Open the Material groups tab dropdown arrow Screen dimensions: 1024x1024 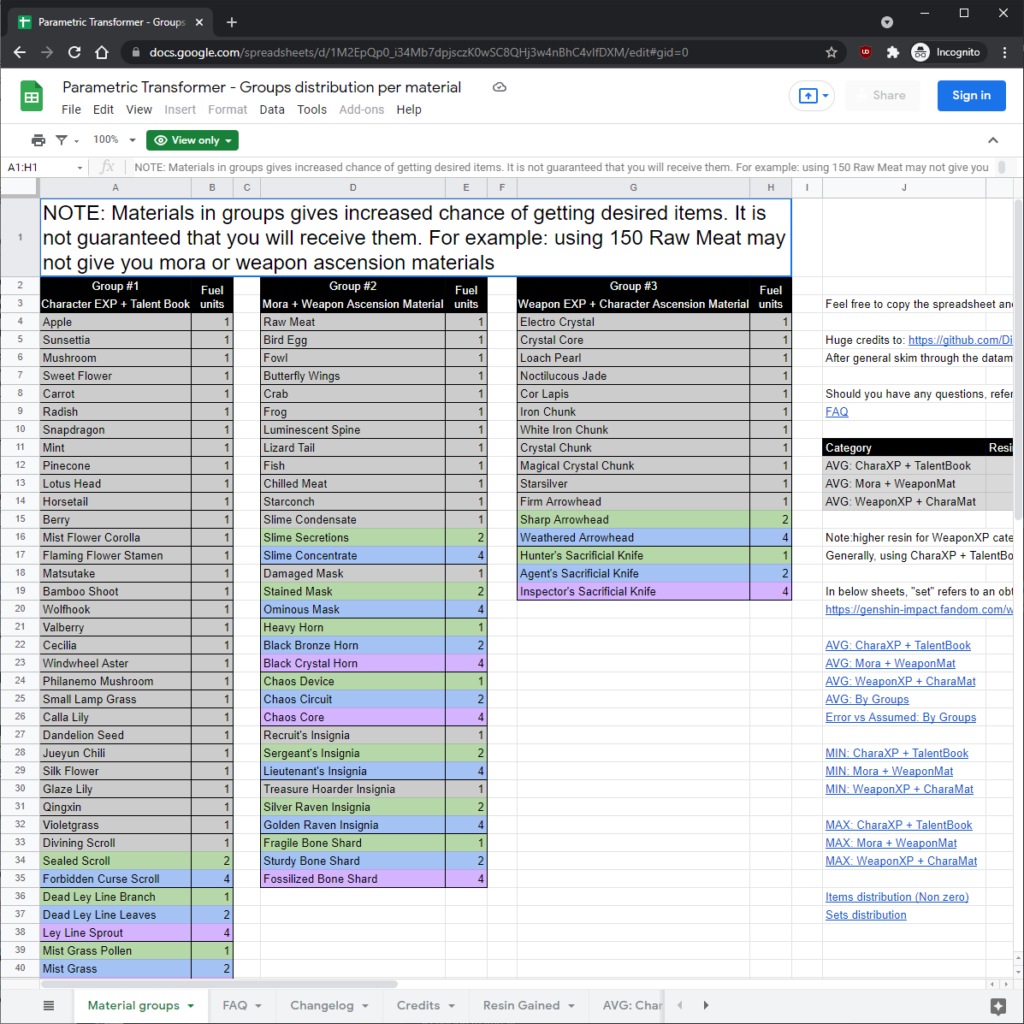click(191, 1006)
